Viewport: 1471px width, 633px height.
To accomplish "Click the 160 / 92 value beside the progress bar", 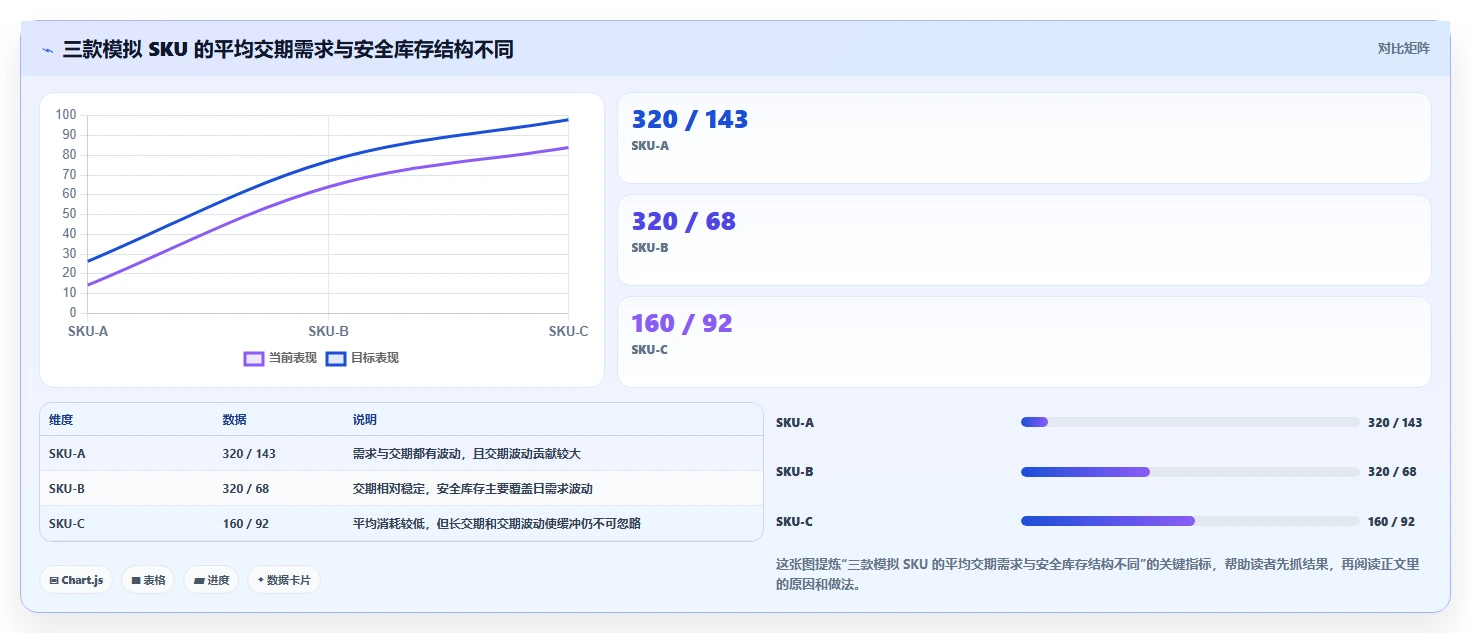I will [1391, 521].
